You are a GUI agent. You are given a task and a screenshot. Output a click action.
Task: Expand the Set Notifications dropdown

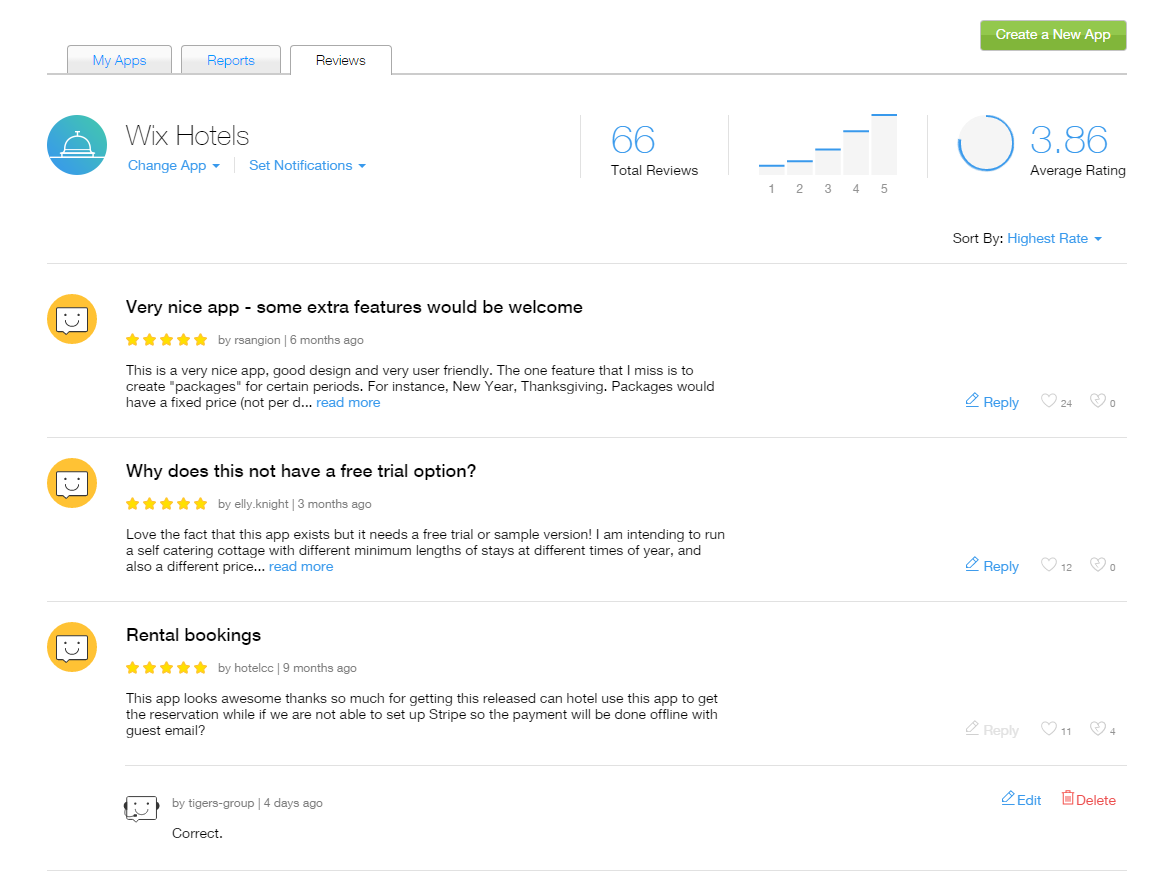(307, 165)
